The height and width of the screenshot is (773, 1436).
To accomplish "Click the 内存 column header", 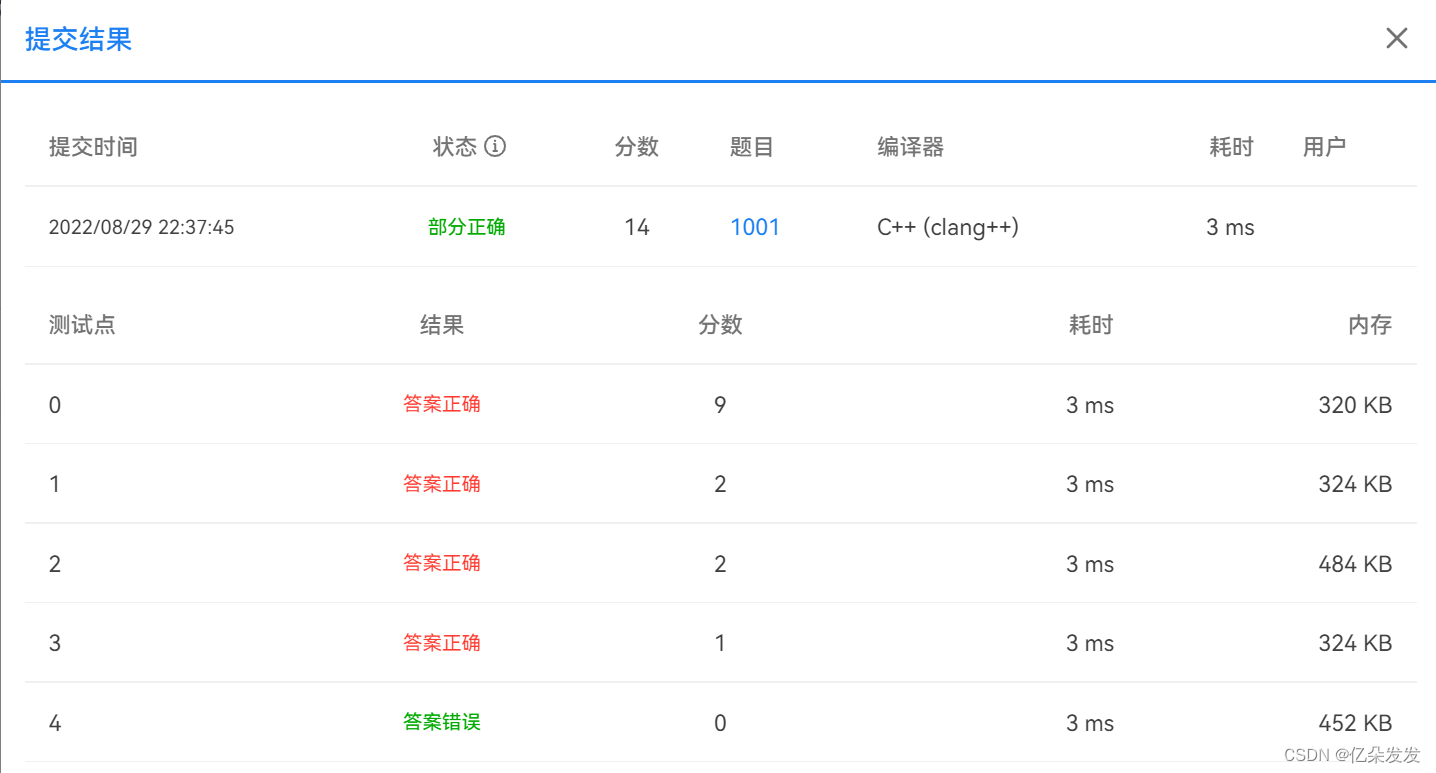I will (x=1370, y=325).
